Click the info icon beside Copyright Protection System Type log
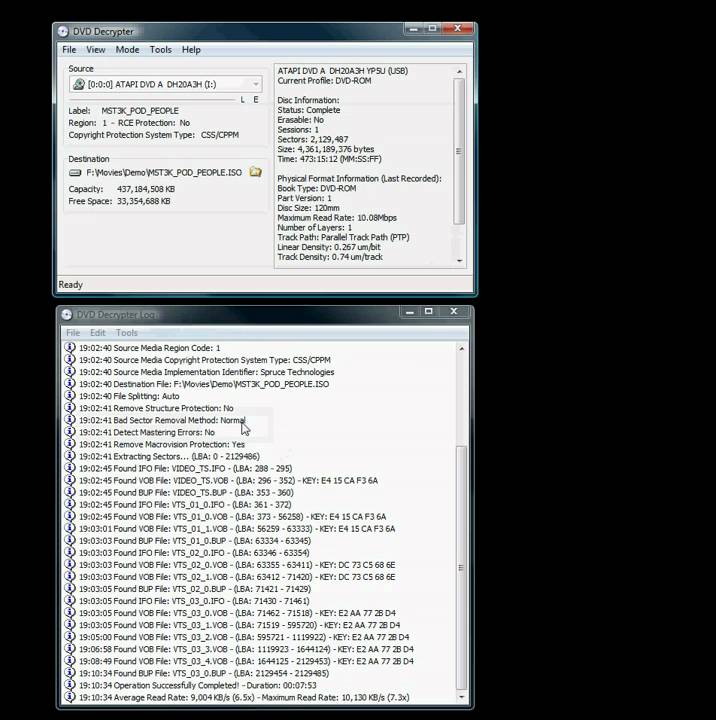This screenshot has width=716, height=720. 70,360
